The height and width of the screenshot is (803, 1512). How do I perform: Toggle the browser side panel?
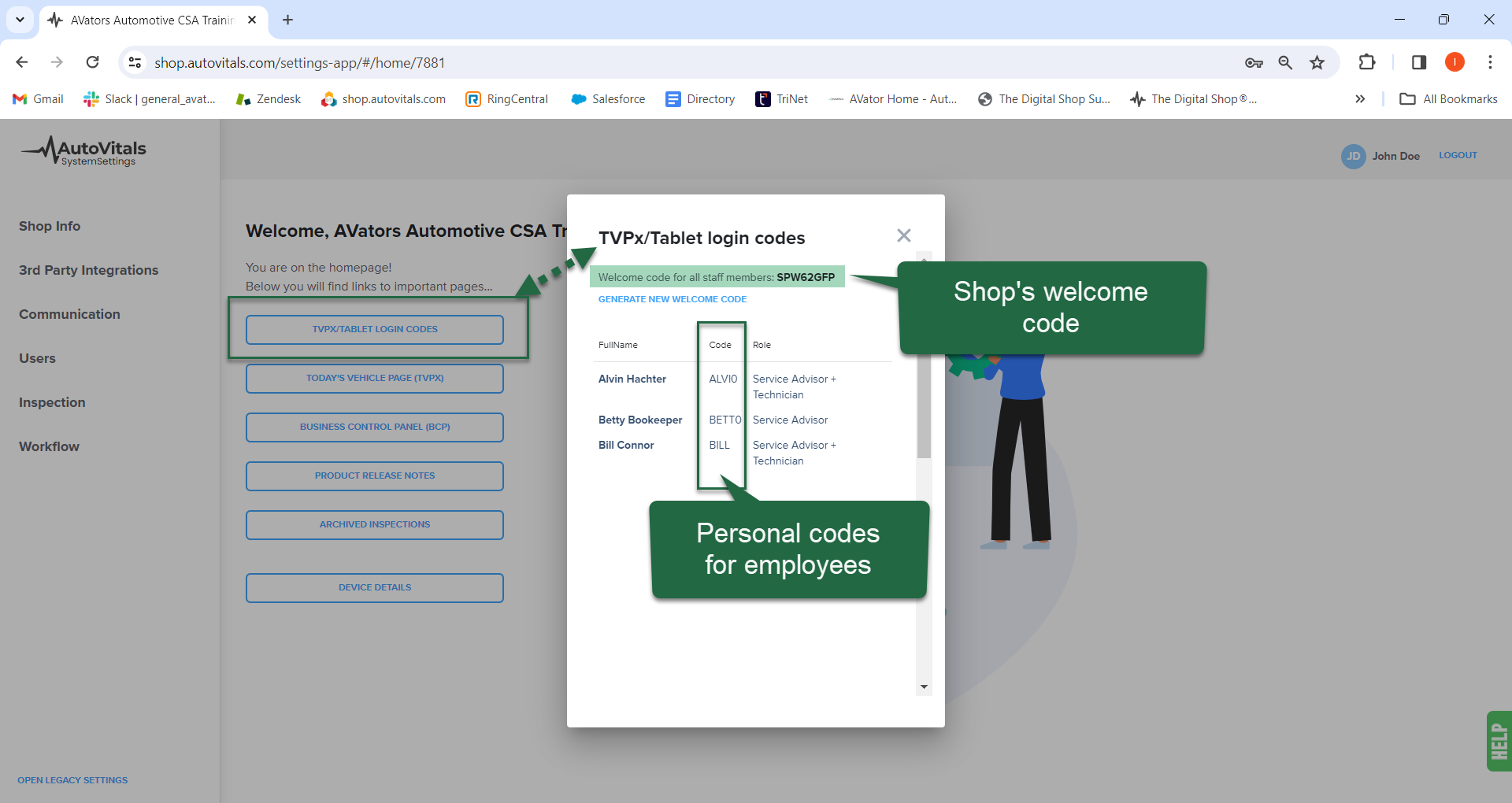point(1417,62)
